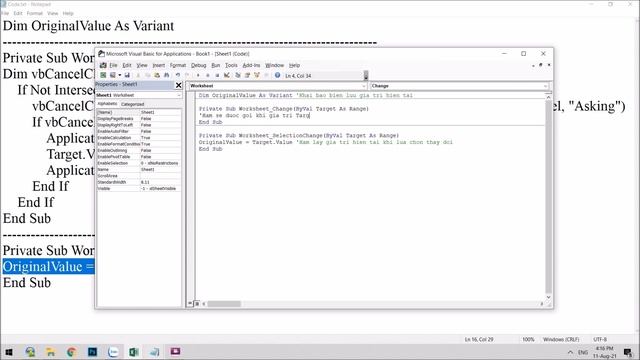Image resolution: width=640 pixels, height=360 pixels.
Task: Open the Format menu in VBA editor
Action: (x=178, y=65)
